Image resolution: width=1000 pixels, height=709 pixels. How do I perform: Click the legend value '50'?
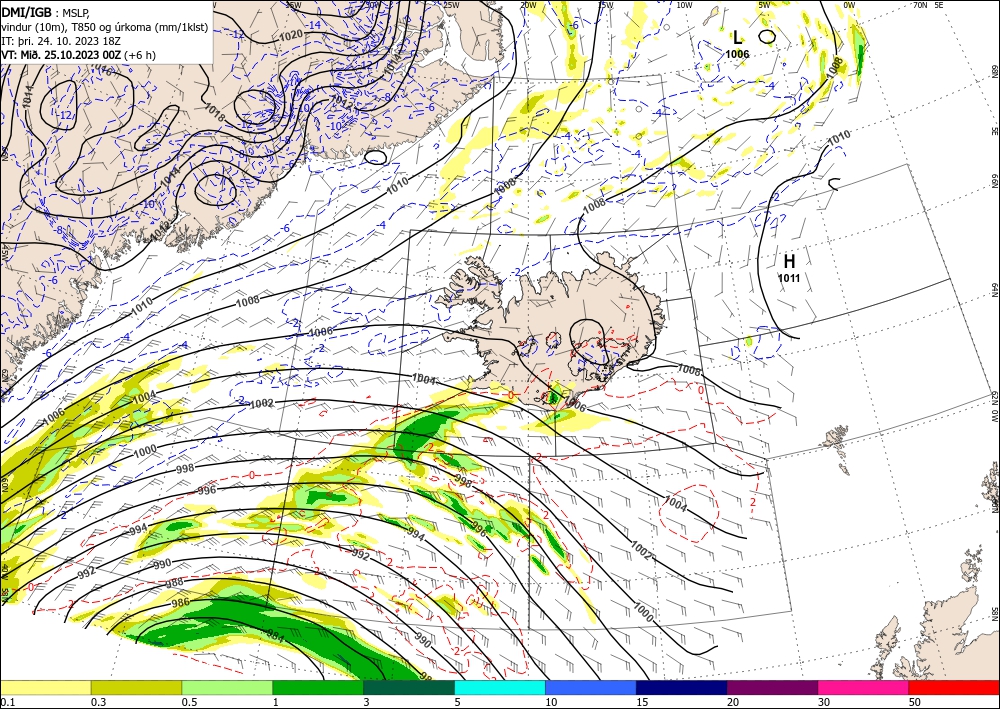tap(915, 702)
